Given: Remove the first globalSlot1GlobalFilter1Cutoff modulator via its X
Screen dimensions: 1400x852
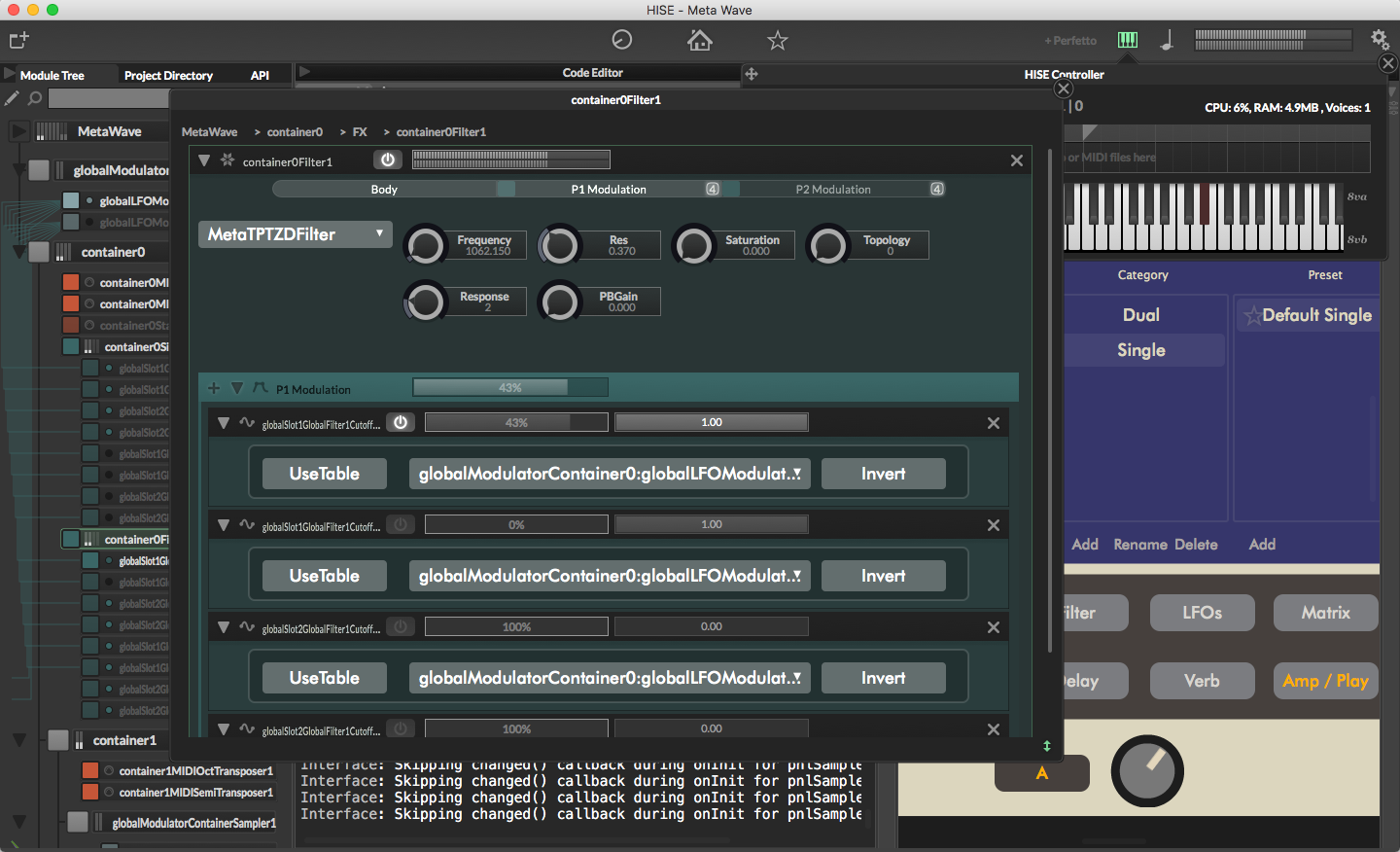Looking at the screenshot, I should pyautogui.click(x=994, y=423).
